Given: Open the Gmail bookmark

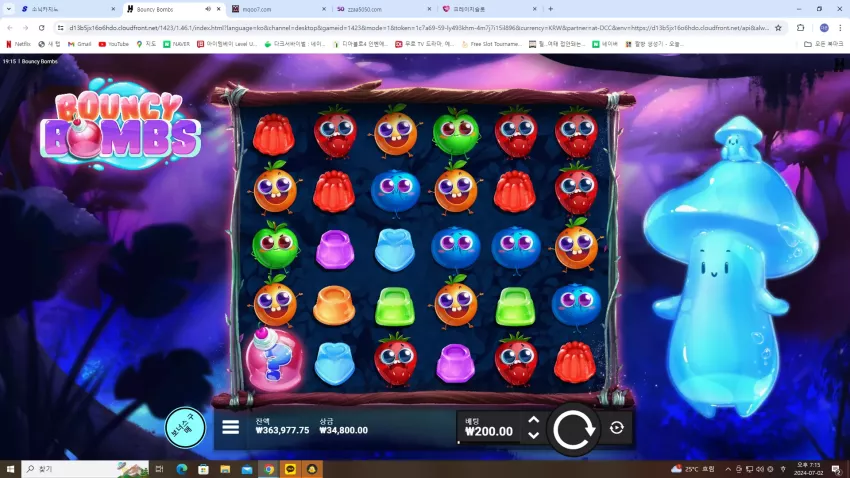Looking at the screenshot, I should pos(79,44).
